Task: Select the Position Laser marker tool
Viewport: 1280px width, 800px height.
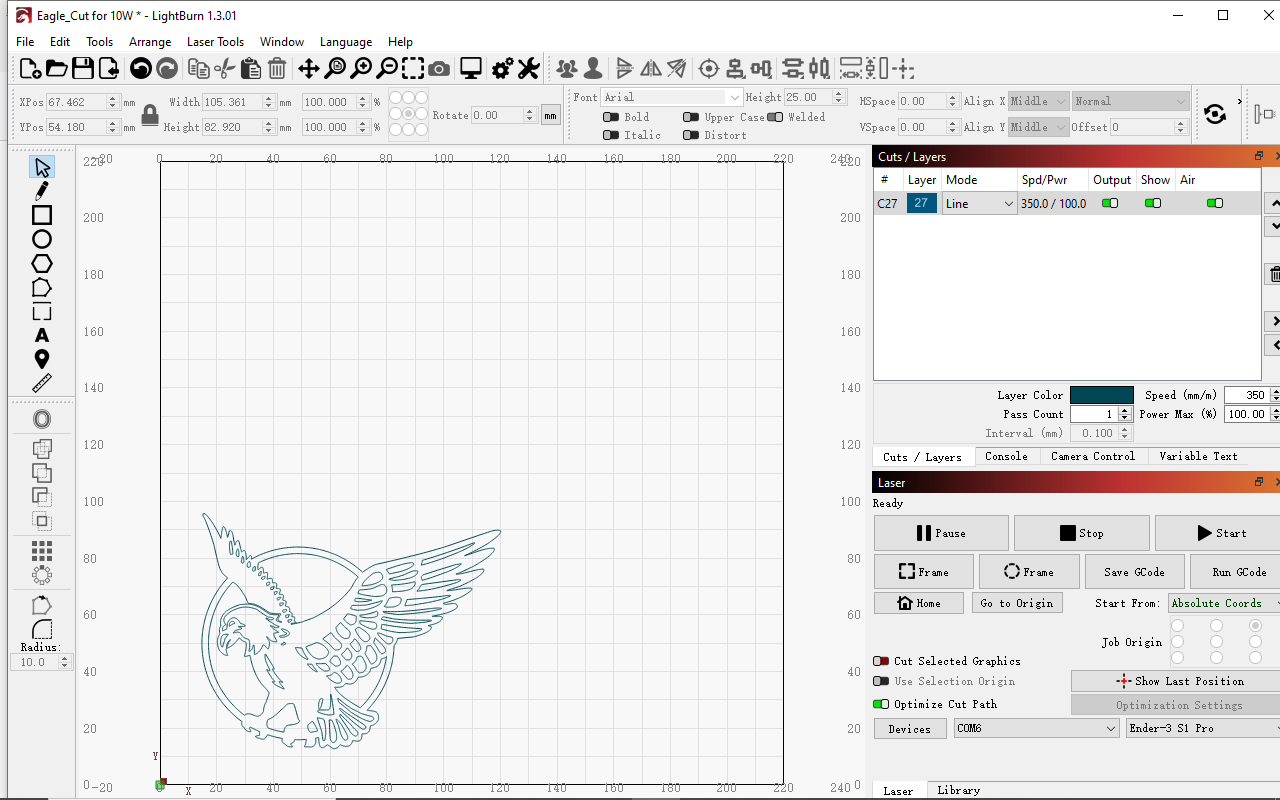Action: point(42,359)
